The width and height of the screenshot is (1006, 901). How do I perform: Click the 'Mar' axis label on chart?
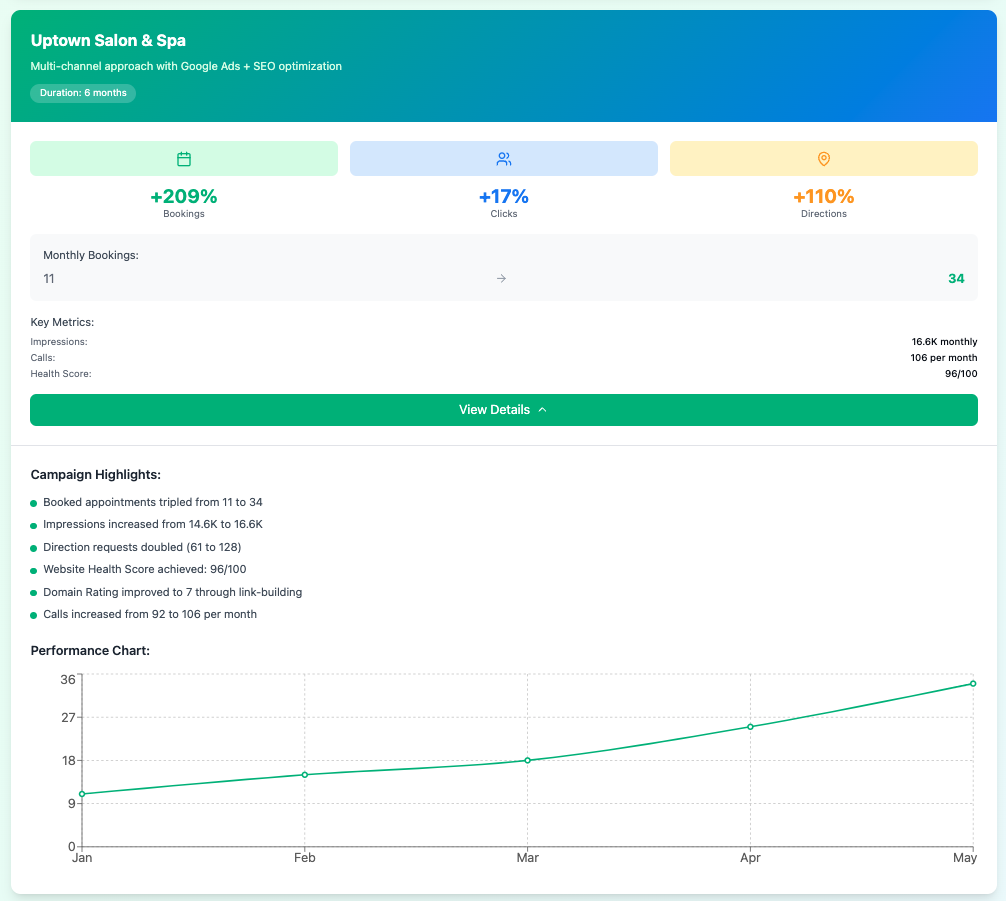tap(527, 857)
